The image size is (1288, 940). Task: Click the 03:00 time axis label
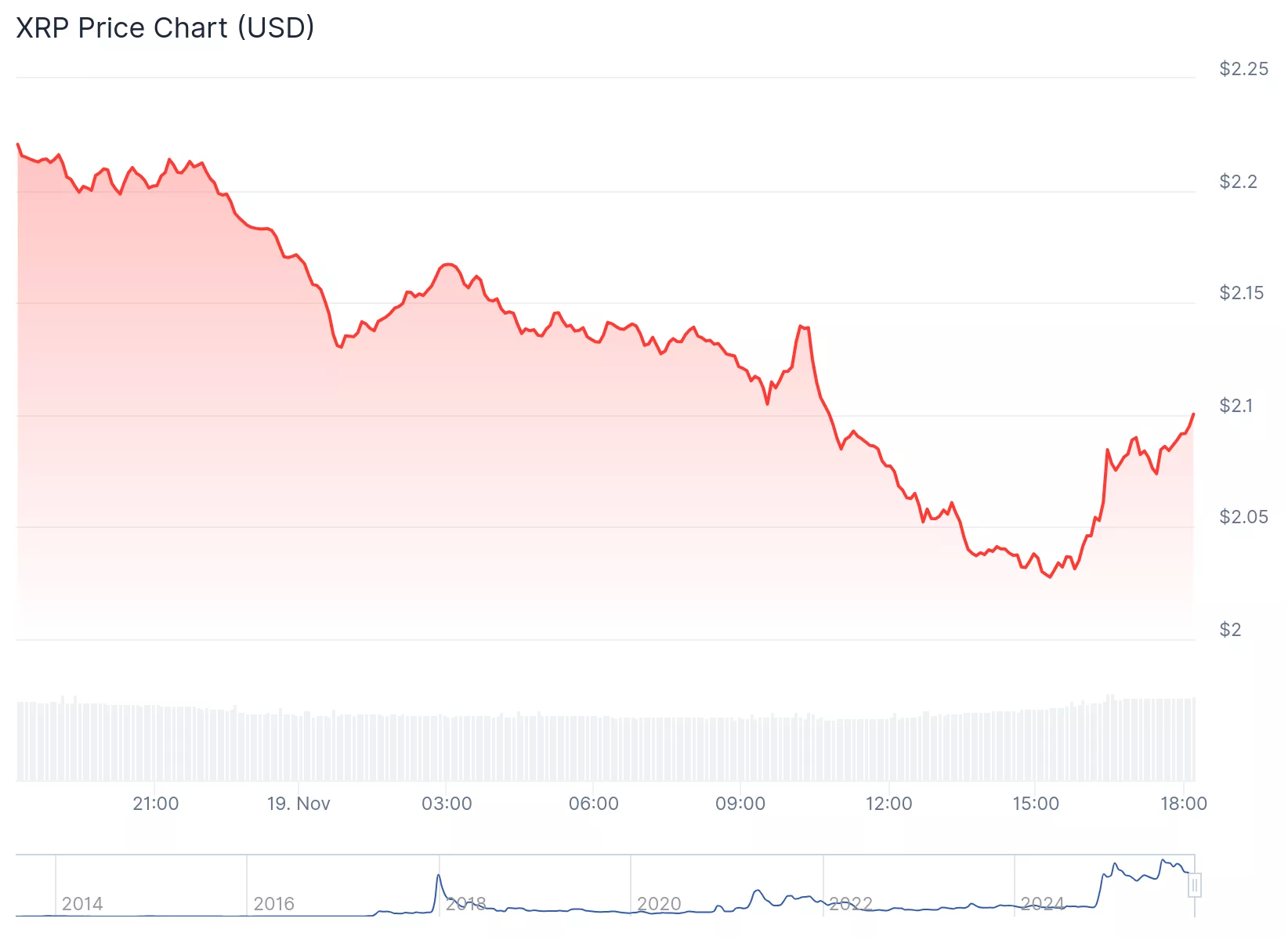click(x=447, y=804)
